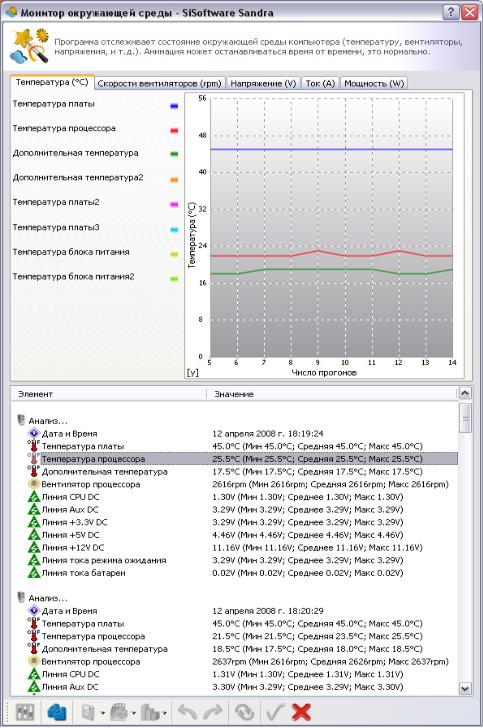The width and height of the screenshot is (483, 728).
Task: Click the orange swatch for Дополнительная температура2
Action: tap(174, 179)
